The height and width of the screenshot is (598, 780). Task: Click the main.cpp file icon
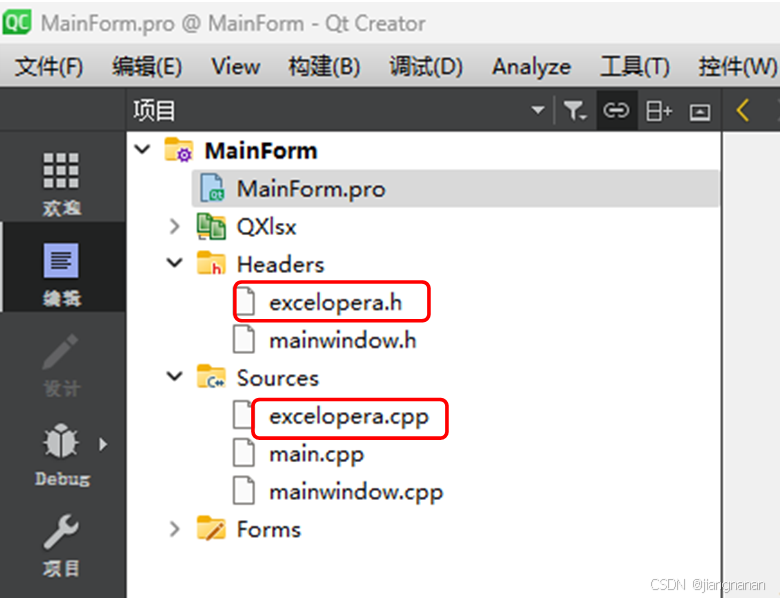pyautogui.click(x=244, y=453)
